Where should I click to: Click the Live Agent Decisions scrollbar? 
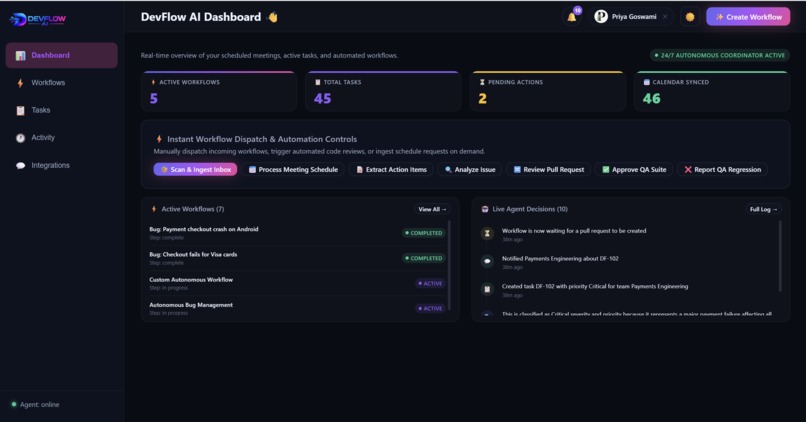780,256
